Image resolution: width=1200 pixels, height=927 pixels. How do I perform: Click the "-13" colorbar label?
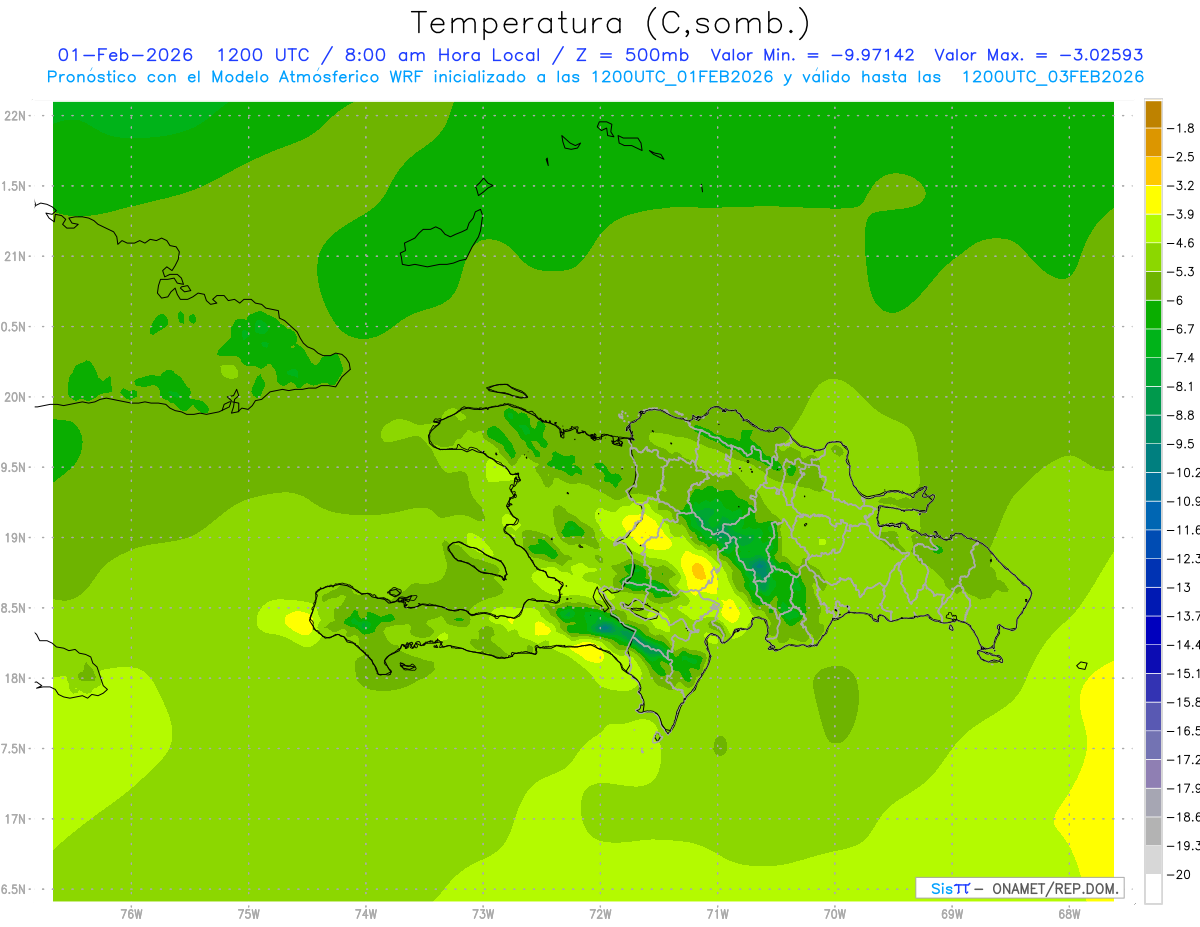[x=1179, y=587]
